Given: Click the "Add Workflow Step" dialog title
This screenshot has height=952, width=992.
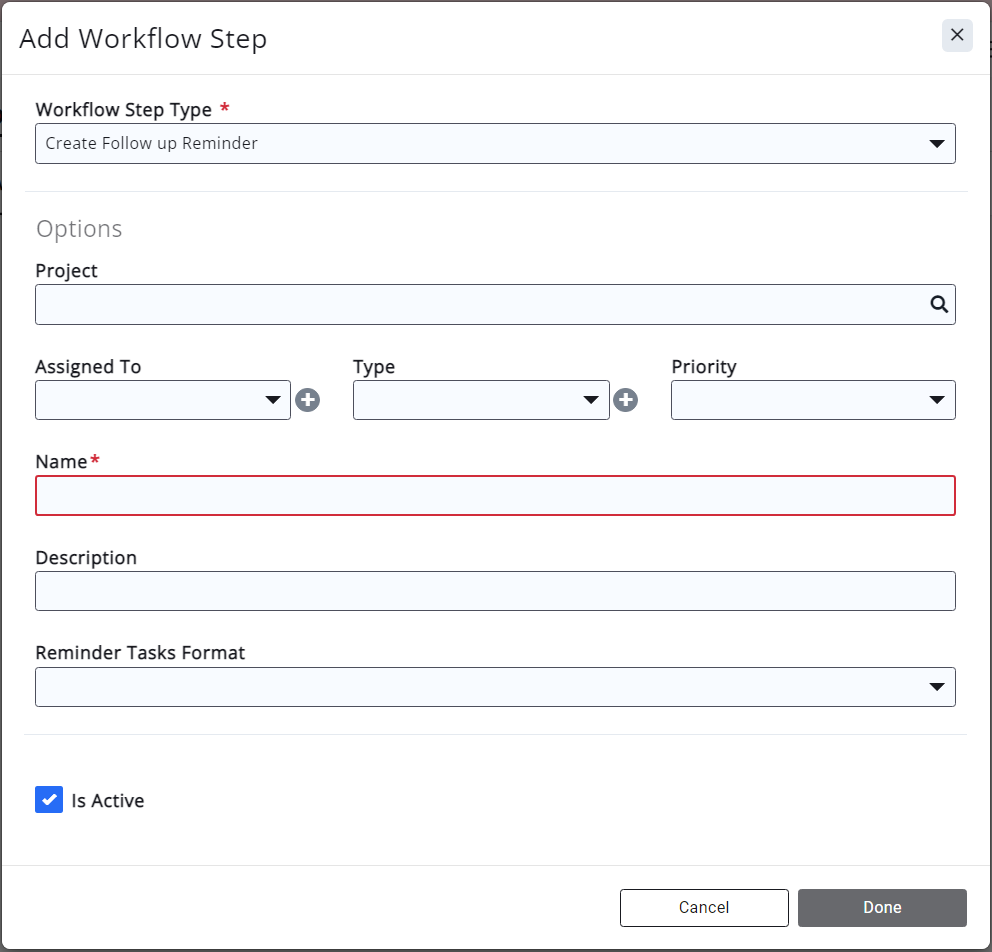Looking at the screenshot, I should click(143, 39).
